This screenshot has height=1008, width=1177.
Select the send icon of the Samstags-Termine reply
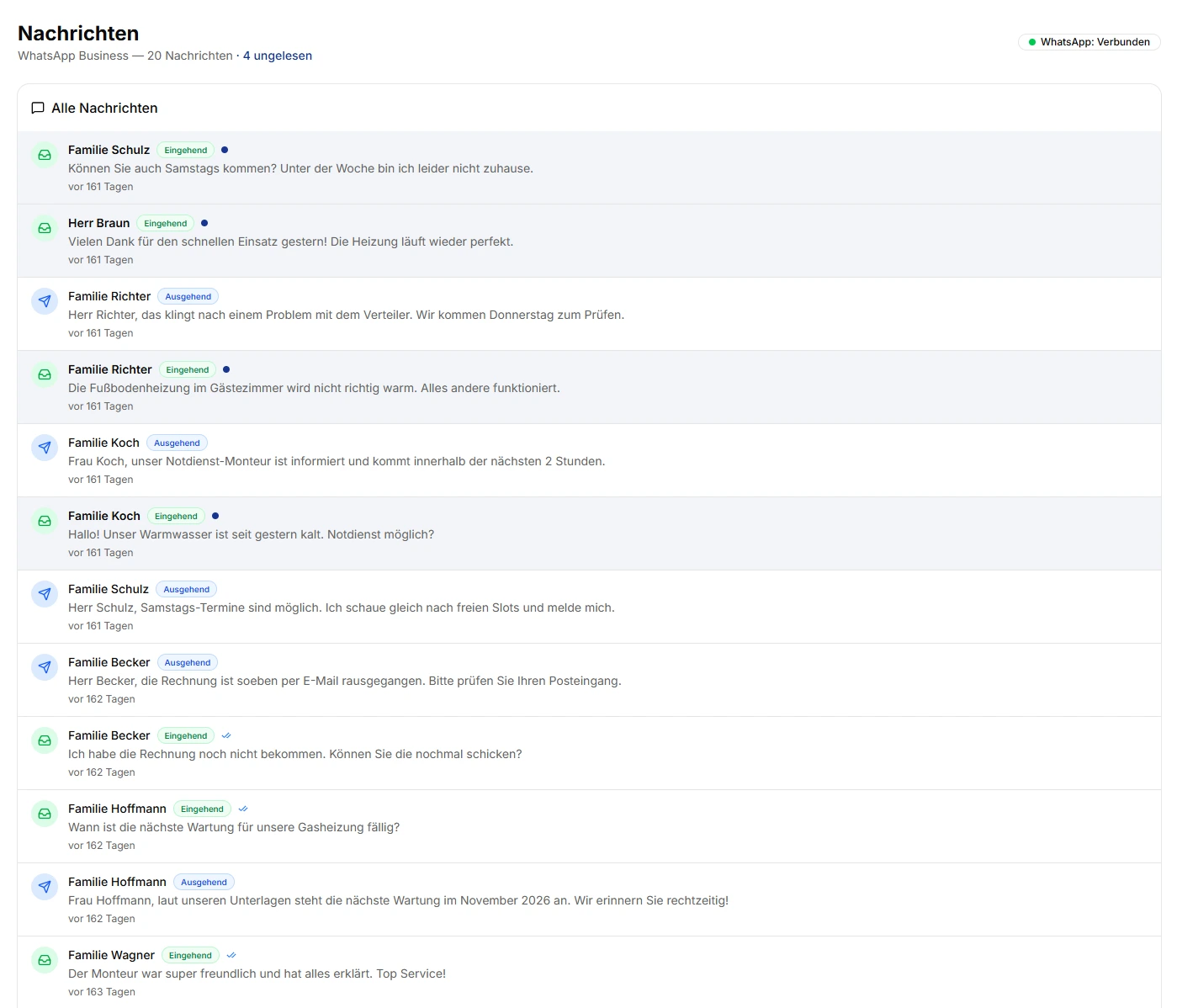[45, 594]
